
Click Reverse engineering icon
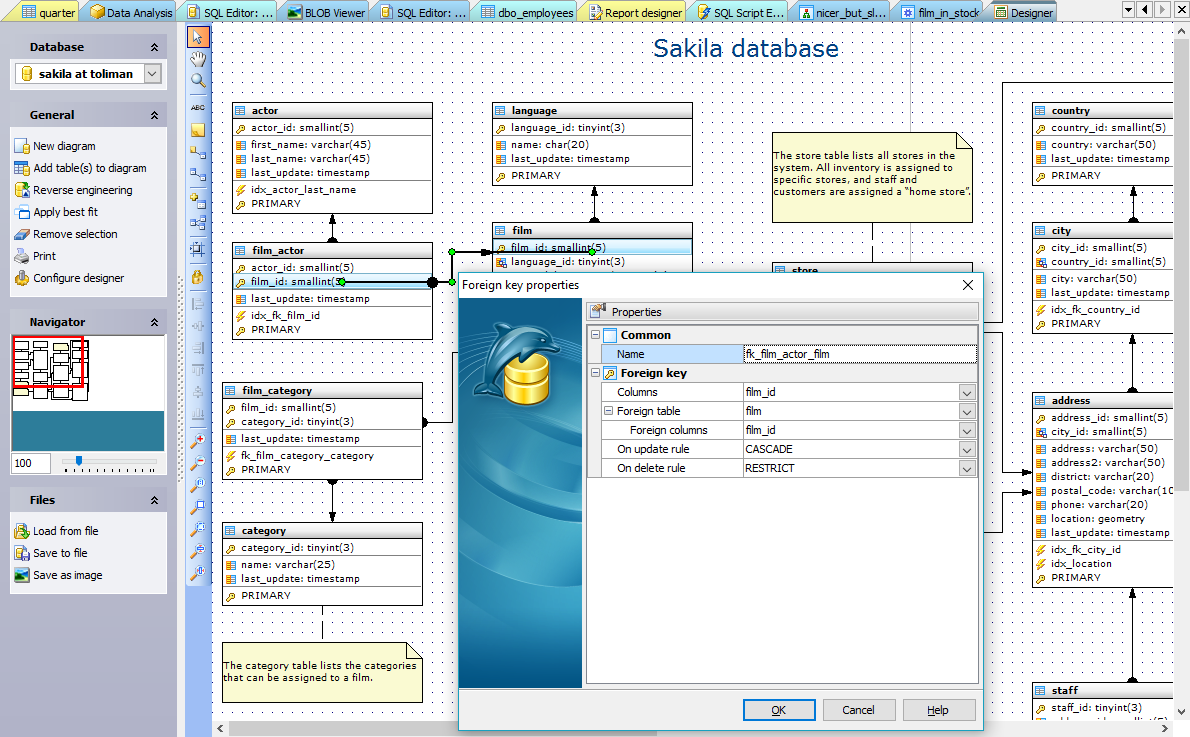tap(22, 190)
